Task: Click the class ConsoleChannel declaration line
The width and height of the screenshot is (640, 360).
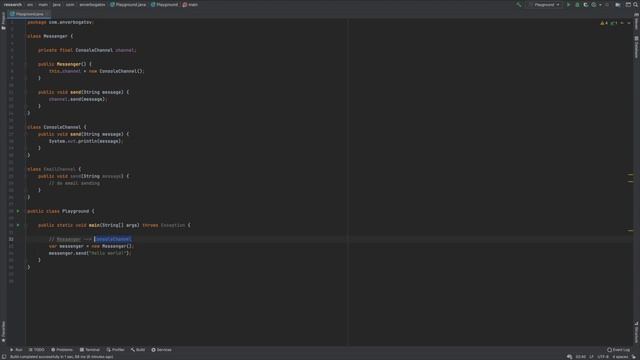Action: [57, 127]
